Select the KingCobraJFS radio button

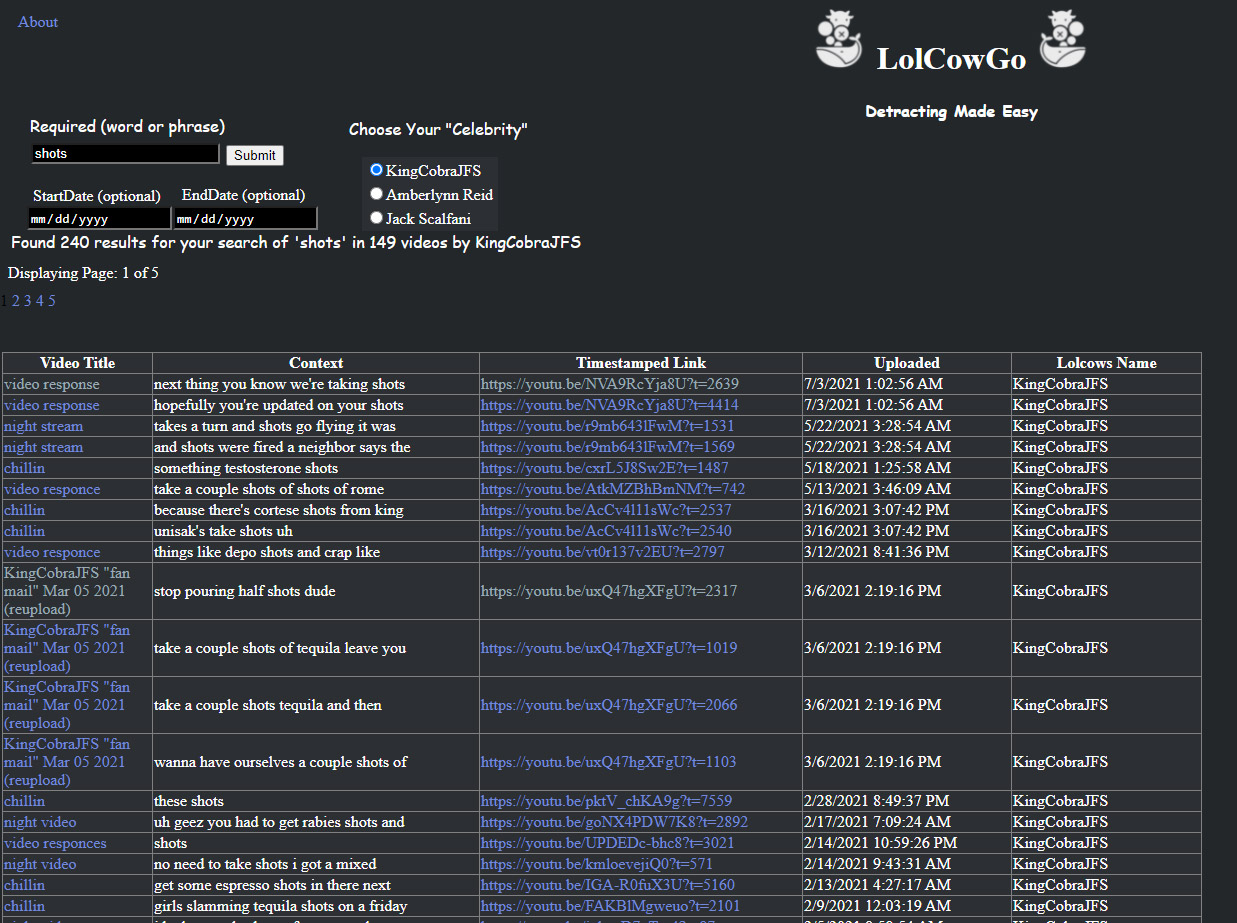click(x=376, y=170)
